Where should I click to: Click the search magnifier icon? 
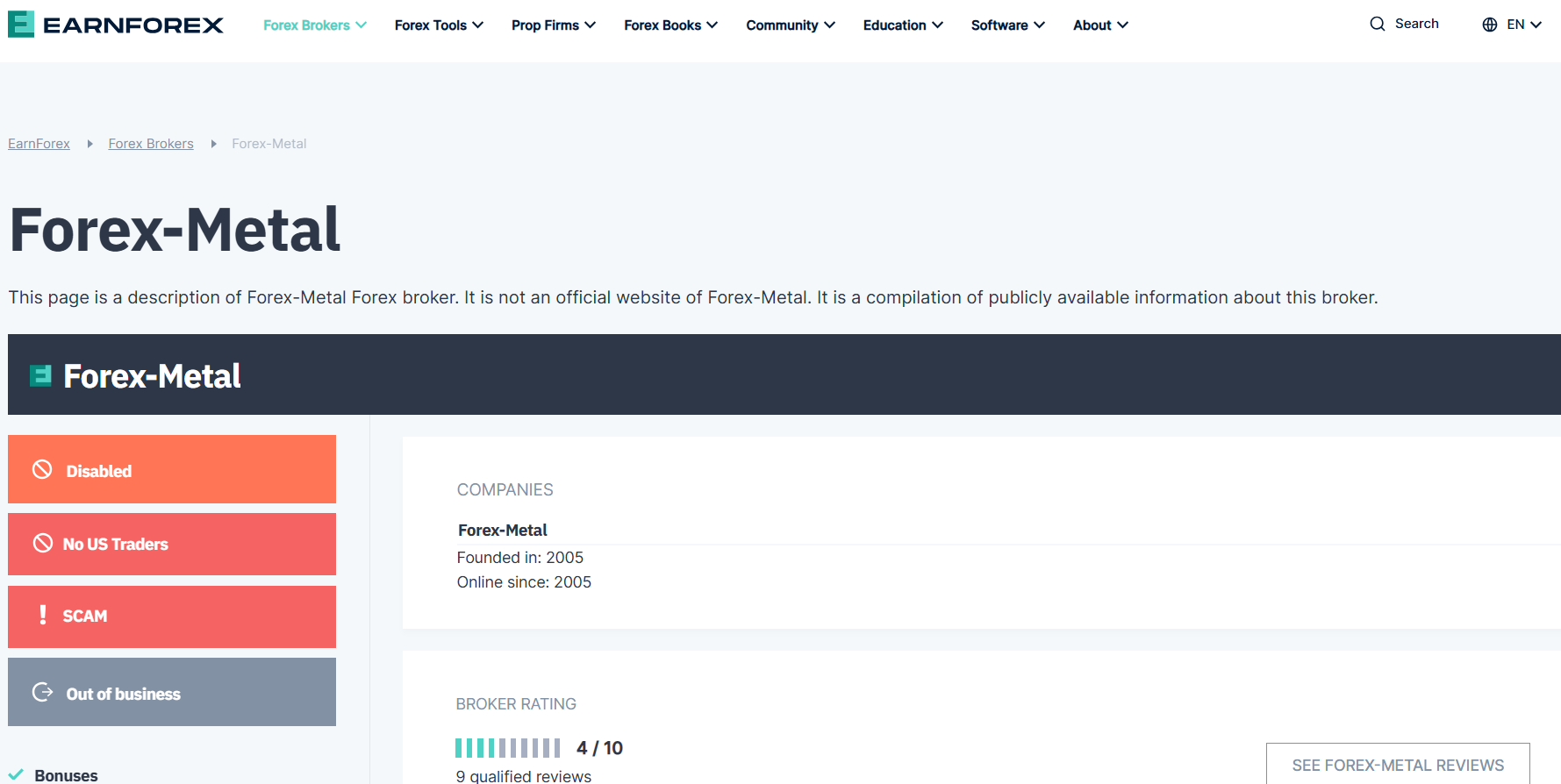1378,24
